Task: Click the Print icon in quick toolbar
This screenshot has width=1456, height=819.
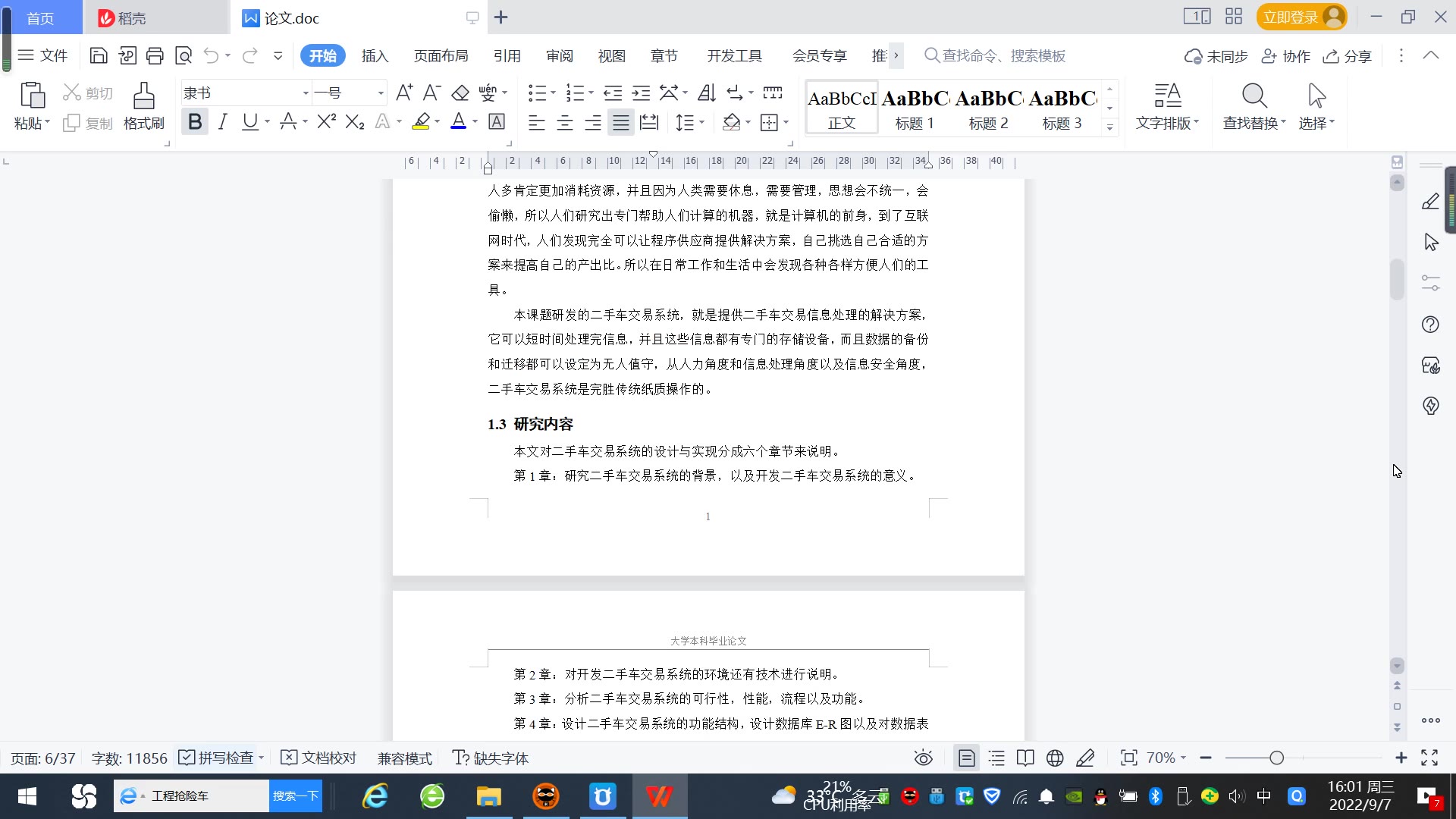Action: (155, 55)
